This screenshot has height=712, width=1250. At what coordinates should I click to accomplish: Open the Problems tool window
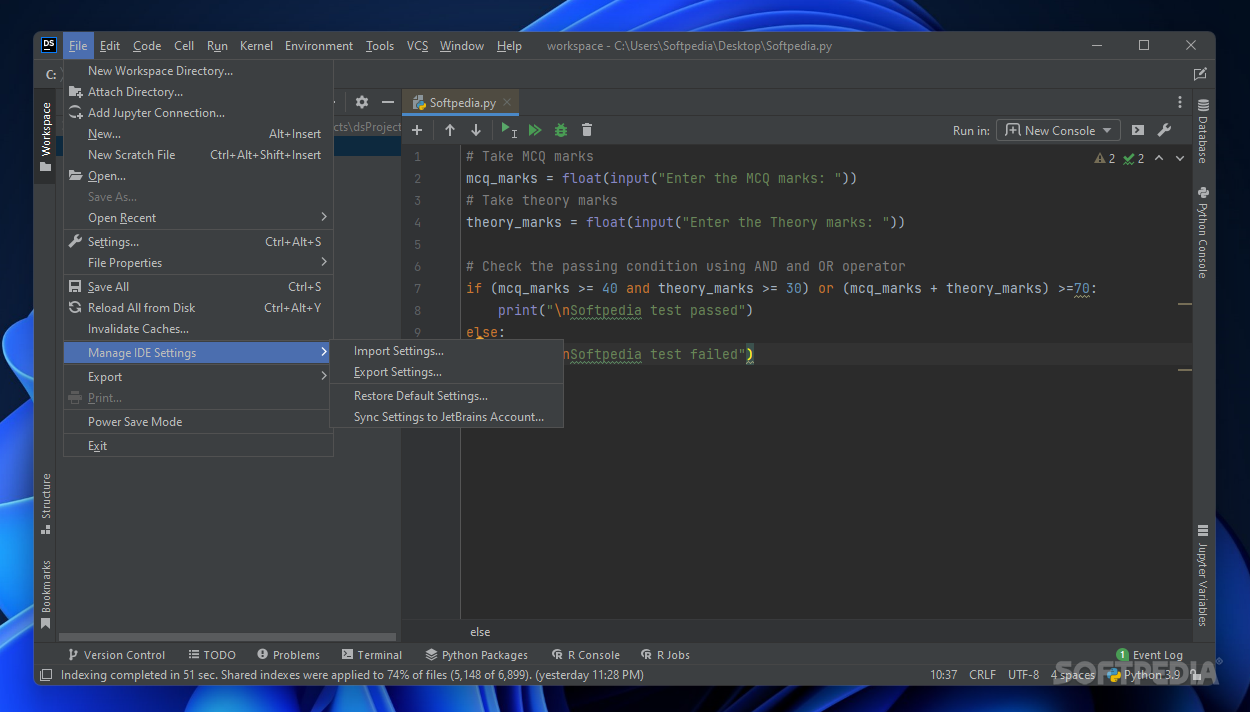[289, 655]
